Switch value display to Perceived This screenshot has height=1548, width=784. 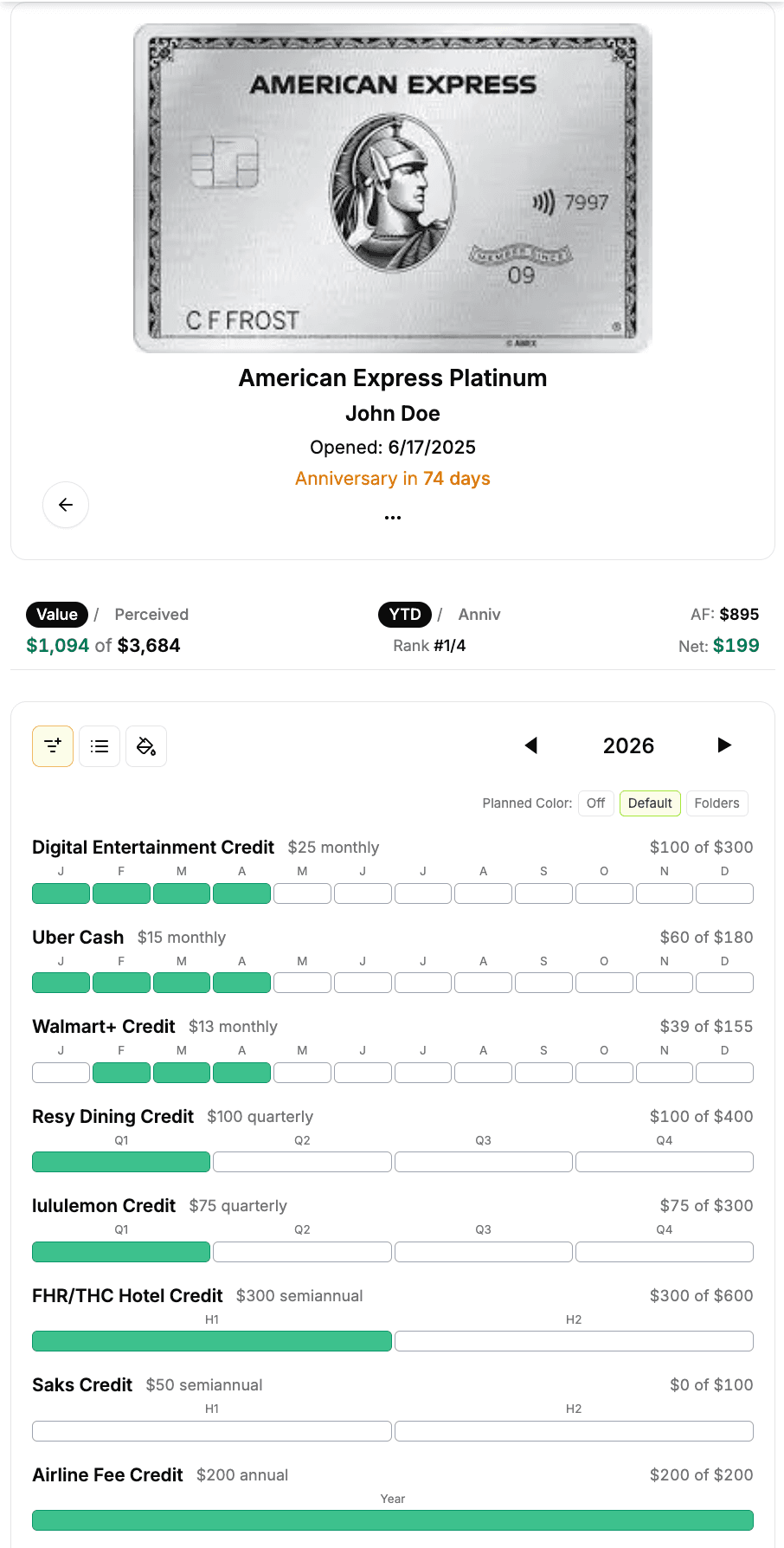[151, 614]
